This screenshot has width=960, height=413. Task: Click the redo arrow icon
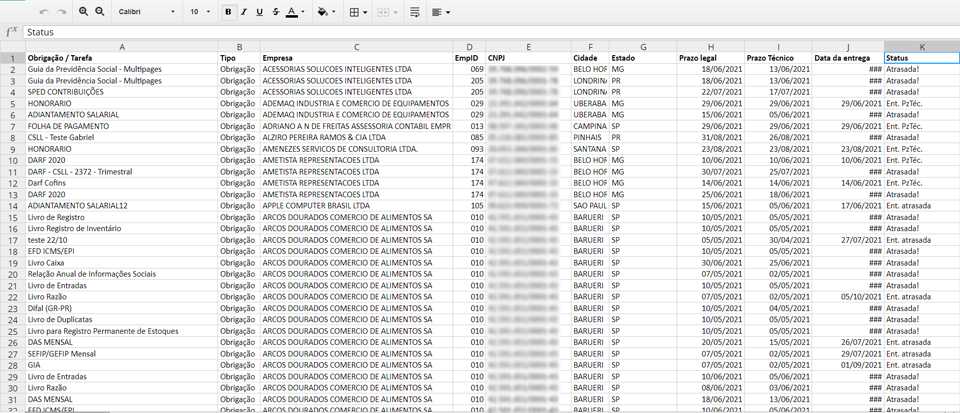click(x=62, y=12)
